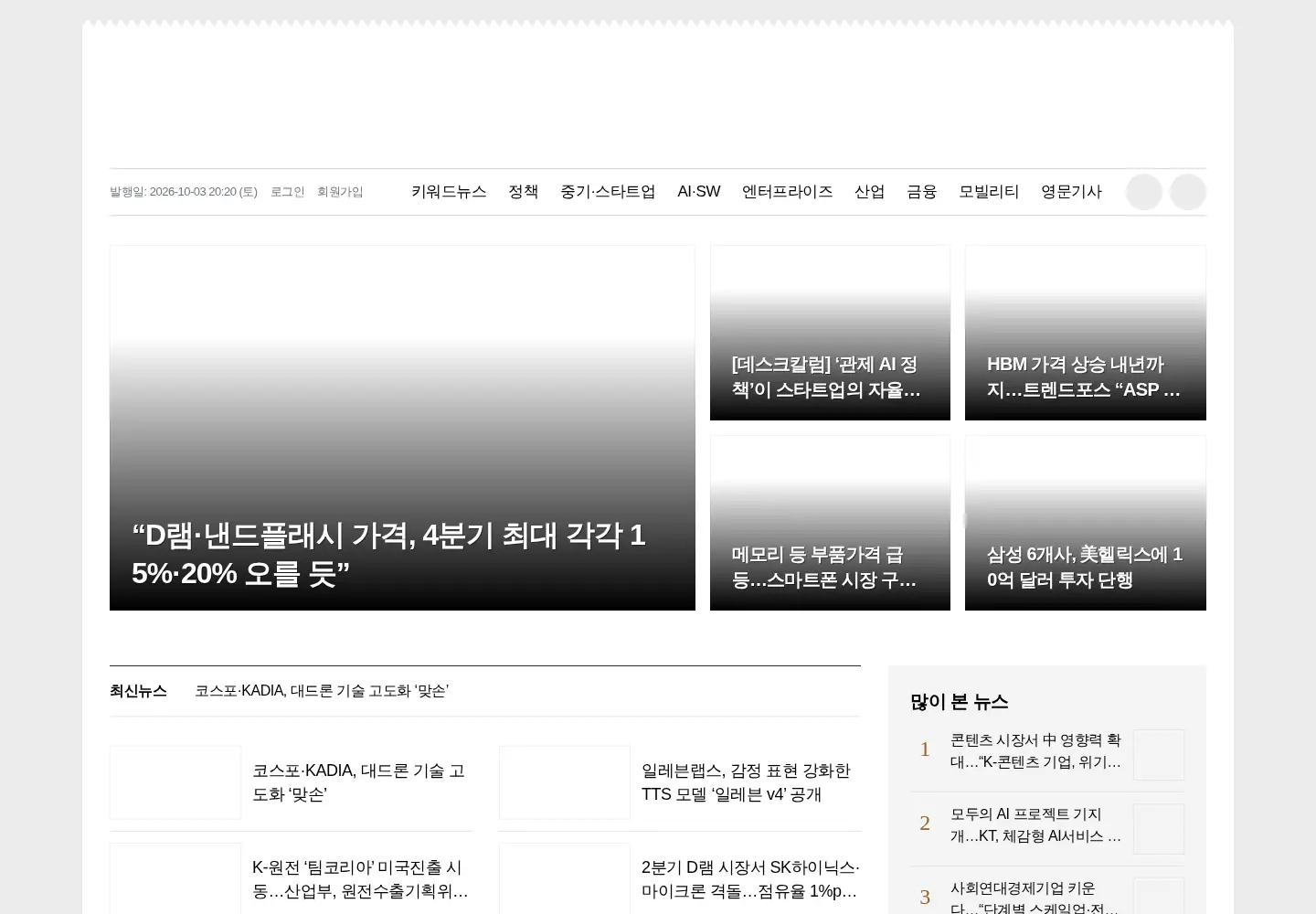Open ranked story 2 모두의 AI 프로젝트
This screenshot has height=914, width=1316.
click(1035, 825)
